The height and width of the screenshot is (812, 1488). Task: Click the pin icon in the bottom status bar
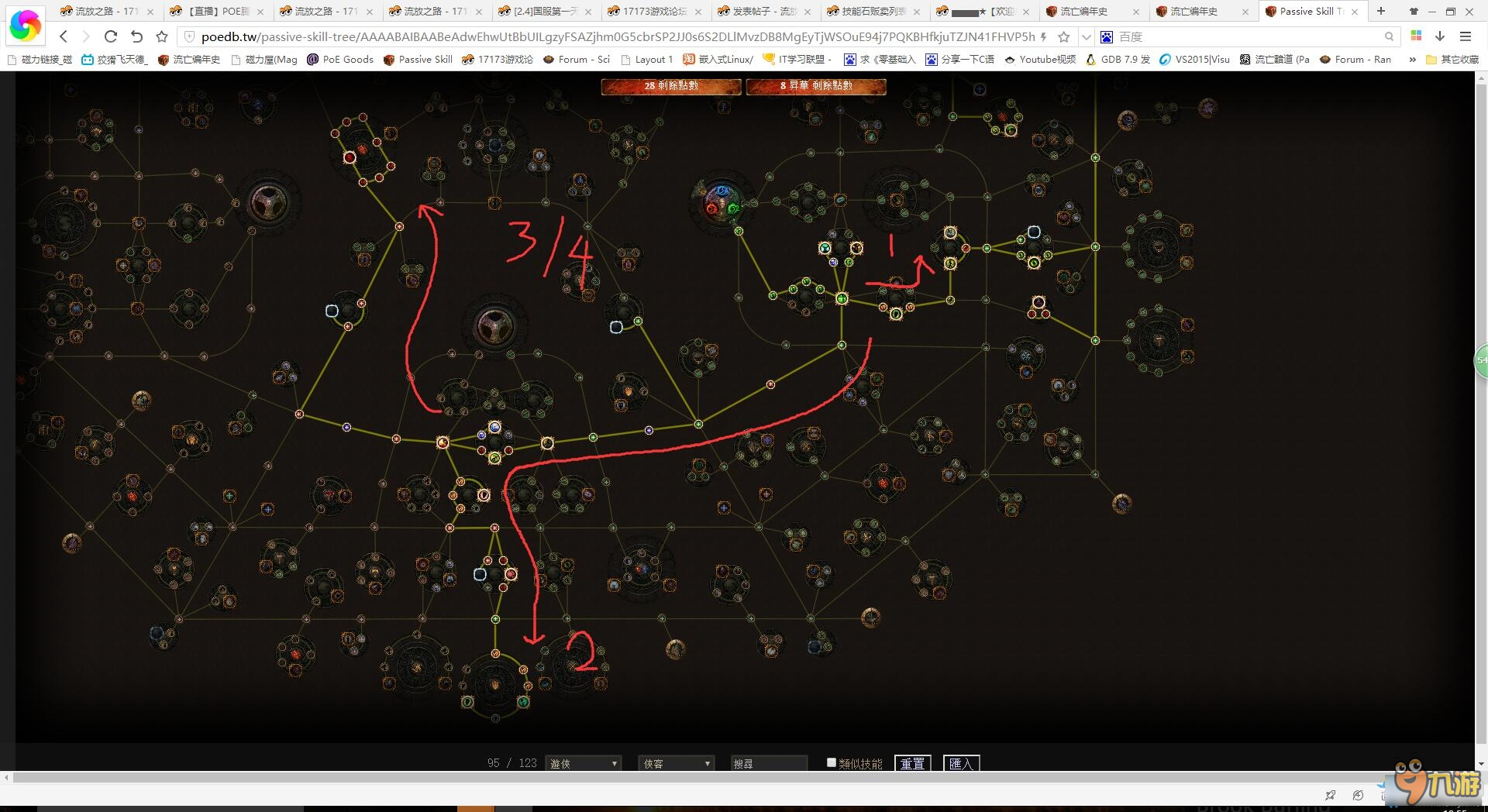pyautogui.click(x=1331, y=795)
